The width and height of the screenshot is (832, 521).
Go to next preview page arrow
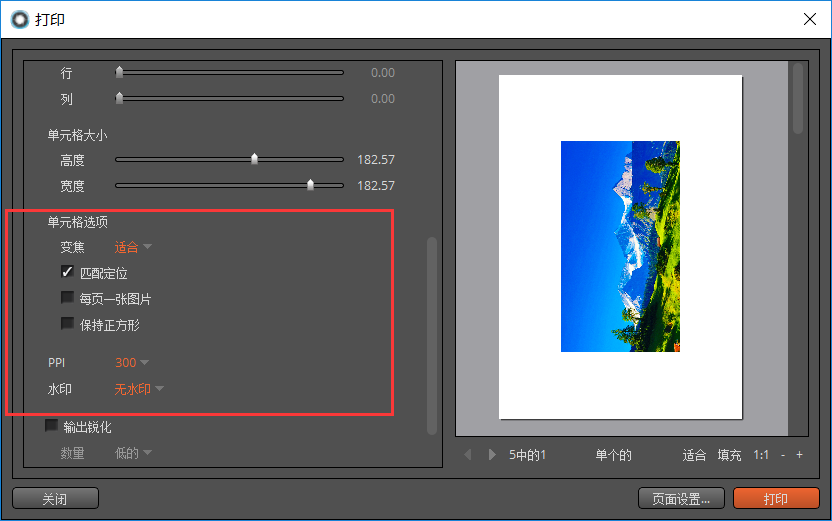coord(492,455)
